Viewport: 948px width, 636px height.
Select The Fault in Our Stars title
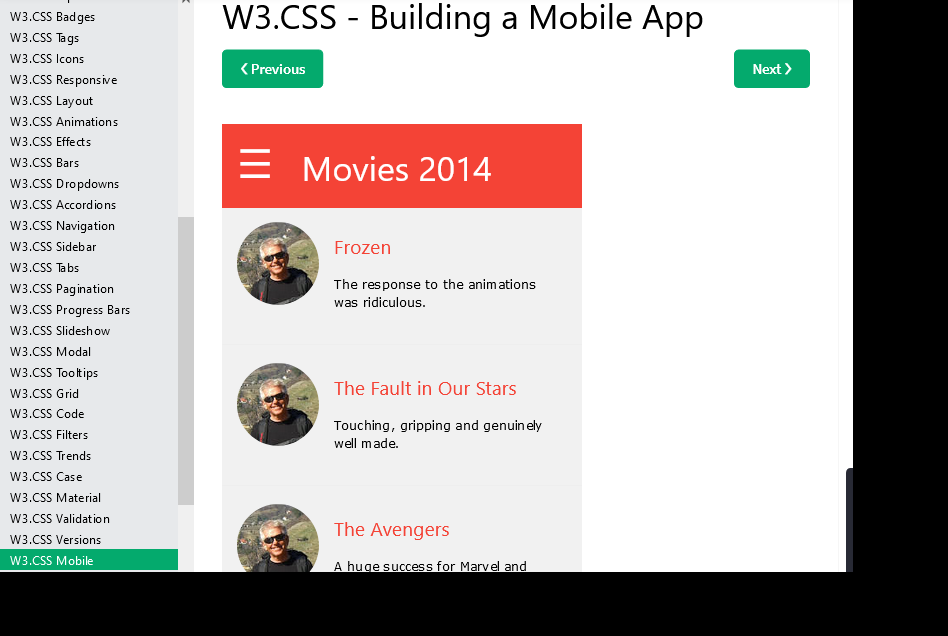[425, 389]
